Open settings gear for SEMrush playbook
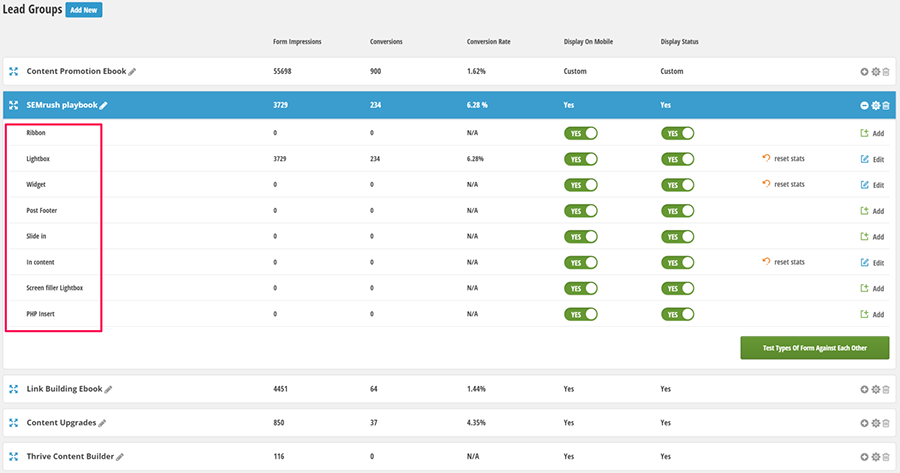This screenshot has height=473, width=900. tap(875, 106)
